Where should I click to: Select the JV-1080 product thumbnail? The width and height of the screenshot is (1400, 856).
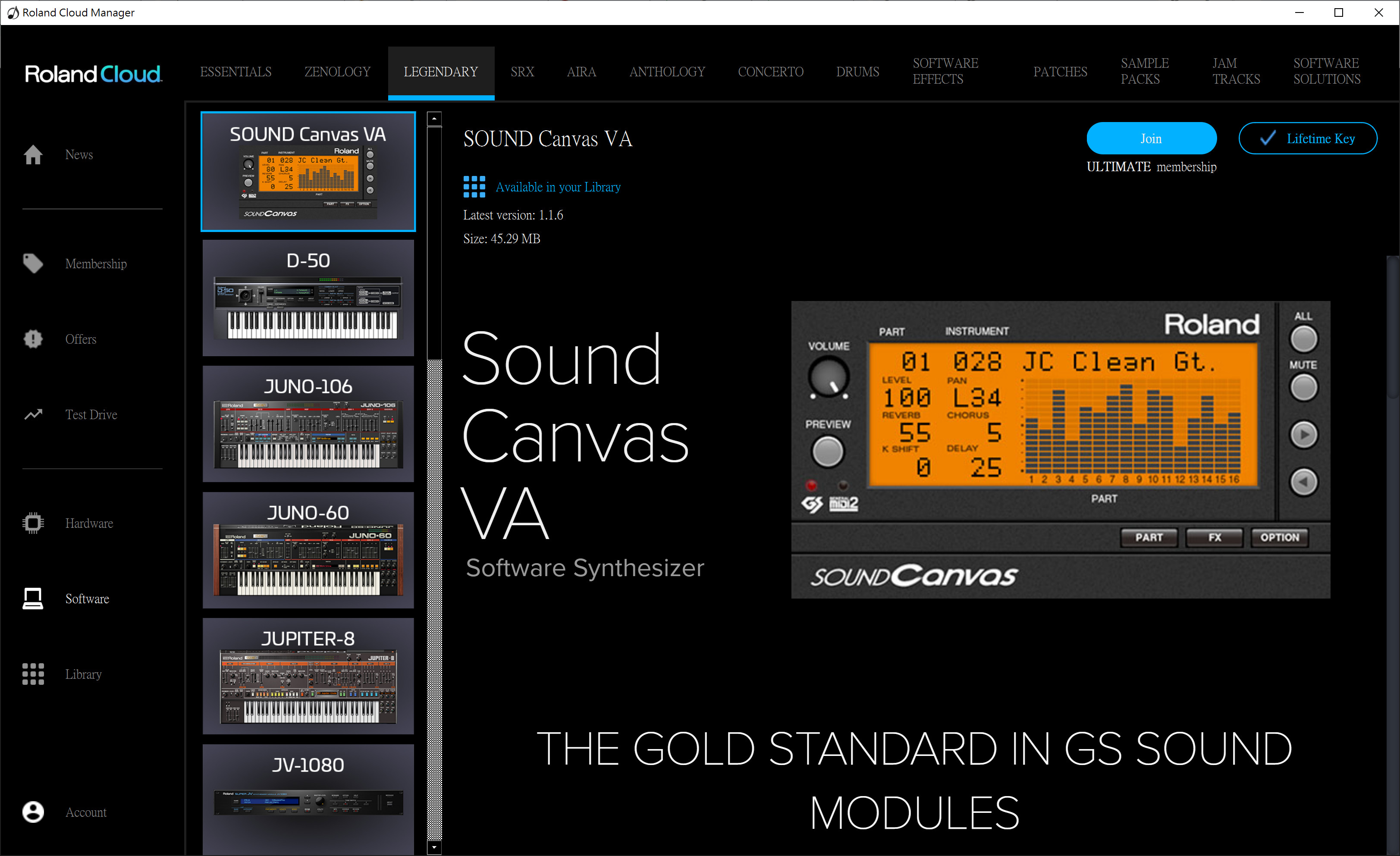[x=308, y=800]
